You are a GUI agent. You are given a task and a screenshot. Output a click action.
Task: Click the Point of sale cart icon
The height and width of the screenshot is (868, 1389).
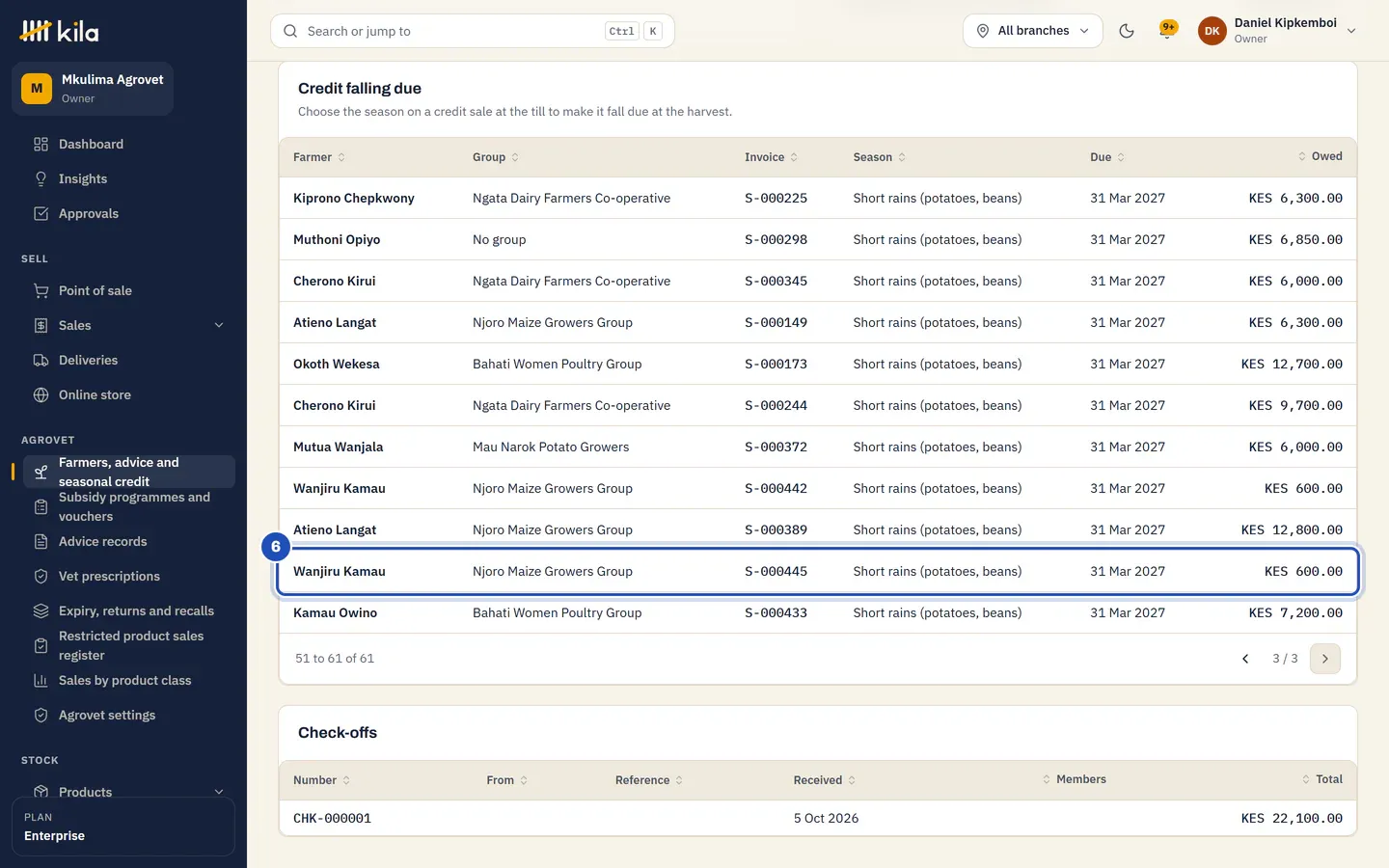[41, 291]
